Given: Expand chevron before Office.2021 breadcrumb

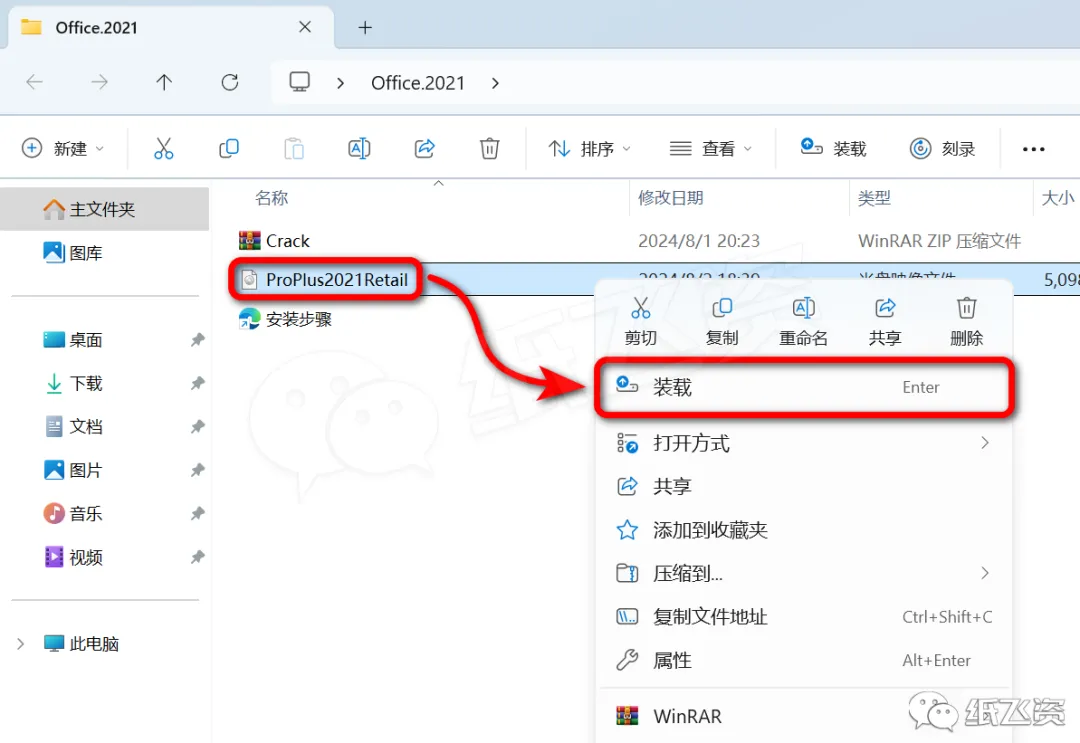Looking at the screenshot, I should (x=340, y=83).
